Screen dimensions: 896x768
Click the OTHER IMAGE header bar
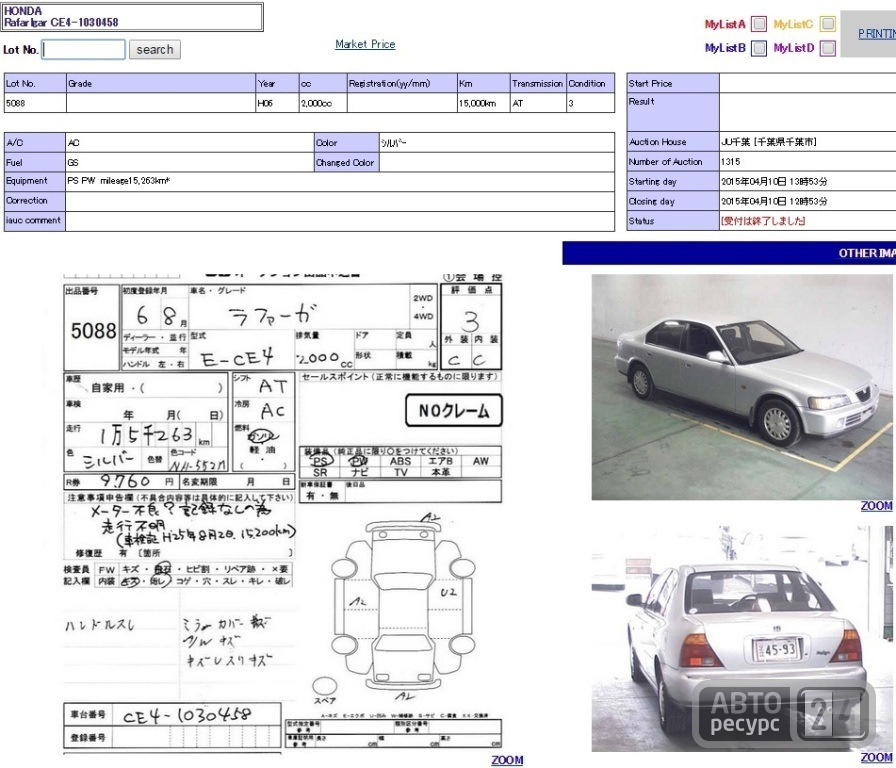click(729, 253)
